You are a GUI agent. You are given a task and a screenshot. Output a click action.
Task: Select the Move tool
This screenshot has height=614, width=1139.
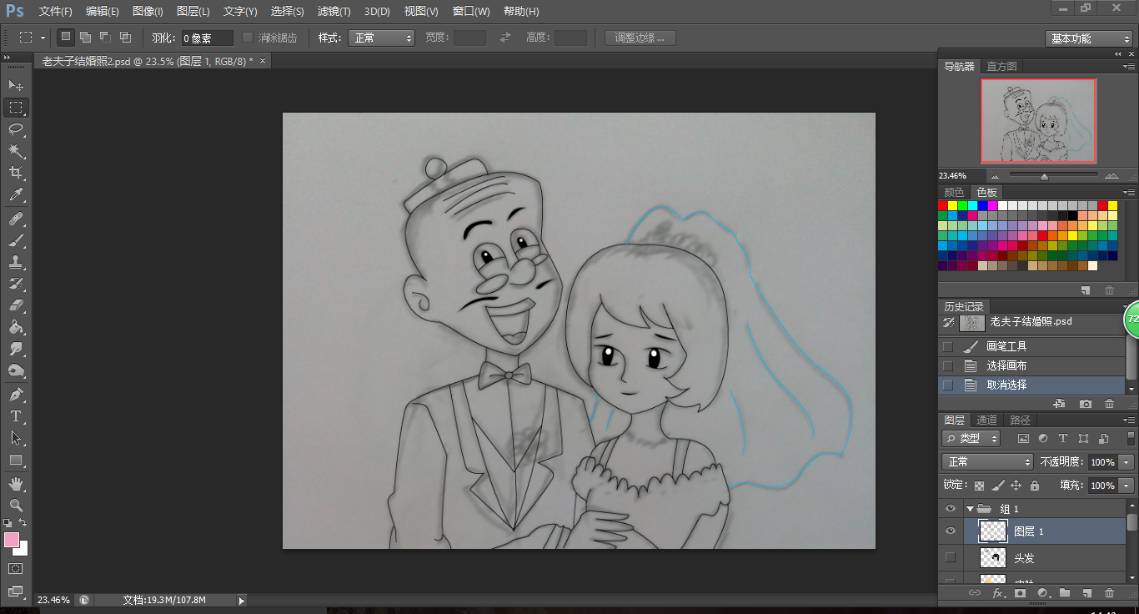click(x=15, y=86)
